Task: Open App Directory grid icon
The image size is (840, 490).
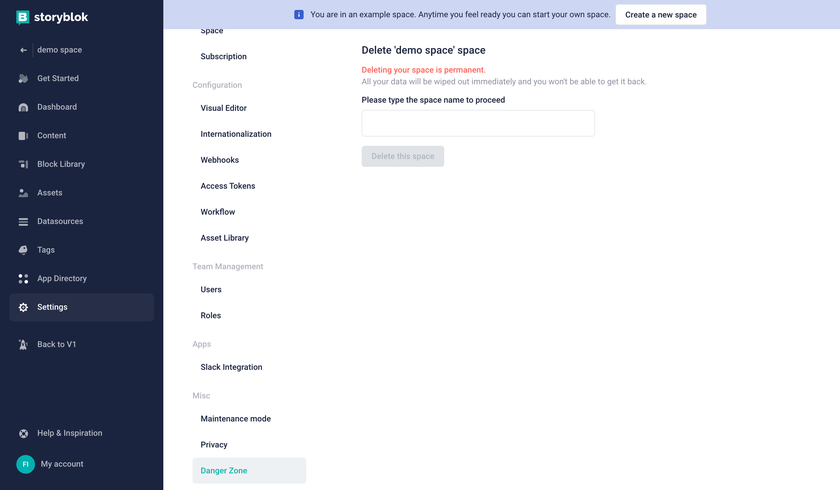Action: pyautogui.click(x=23, y=278)
